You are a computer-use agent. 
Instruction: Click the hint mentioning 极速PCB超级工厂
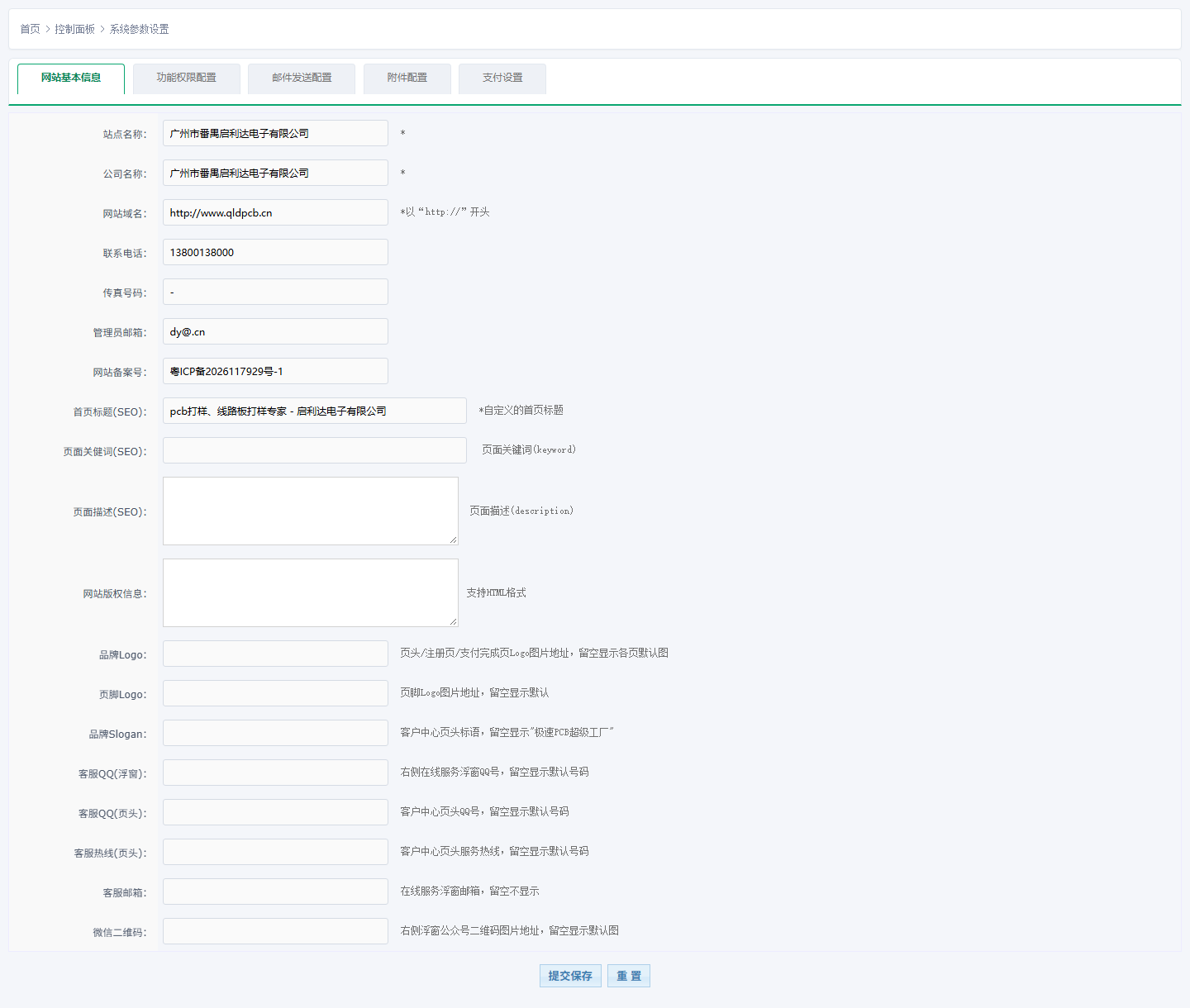point(507,733)
